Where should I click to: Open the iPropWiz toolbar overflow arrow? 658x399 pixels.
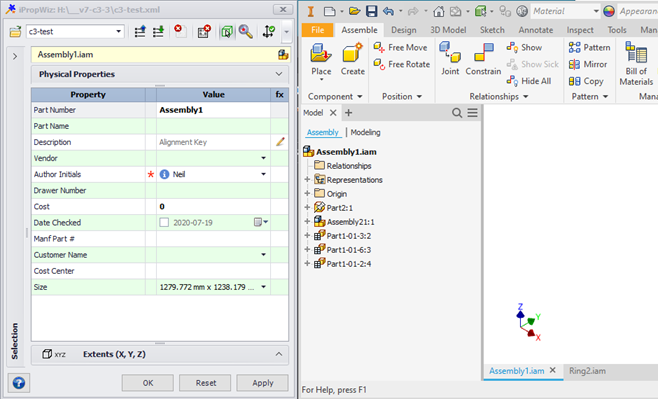click(287, 31)
